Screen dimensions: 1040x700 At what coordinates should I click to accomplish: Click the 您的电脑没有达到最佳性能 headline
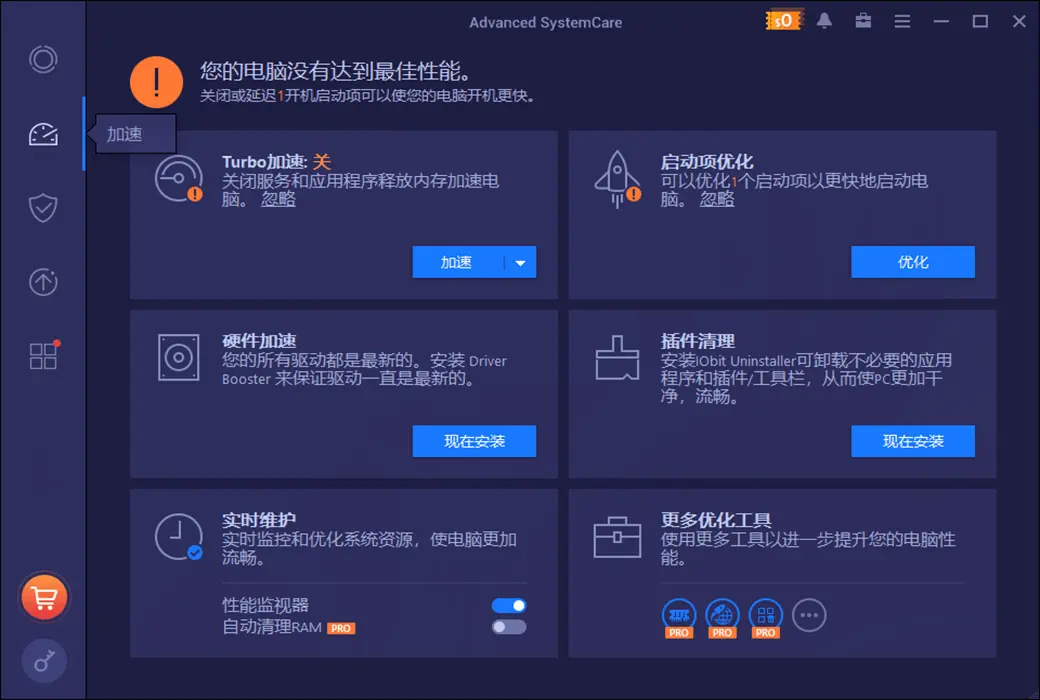pyautogui.click(x=336, y=71)
